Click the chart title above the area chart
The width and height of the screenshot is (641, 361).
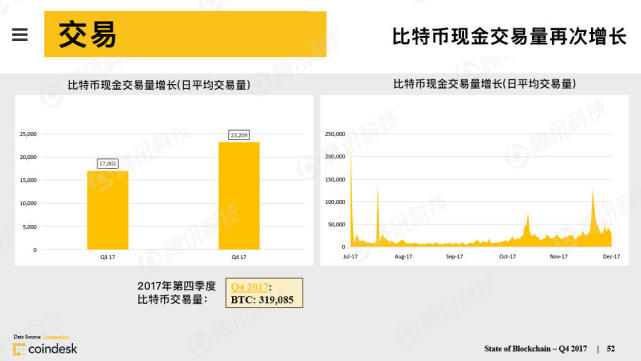coord(484,84)
